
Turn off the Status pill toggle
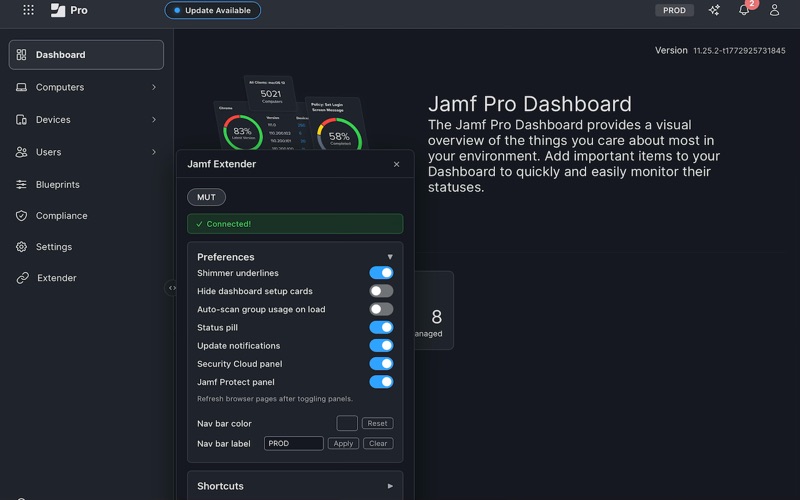point(381,328)
